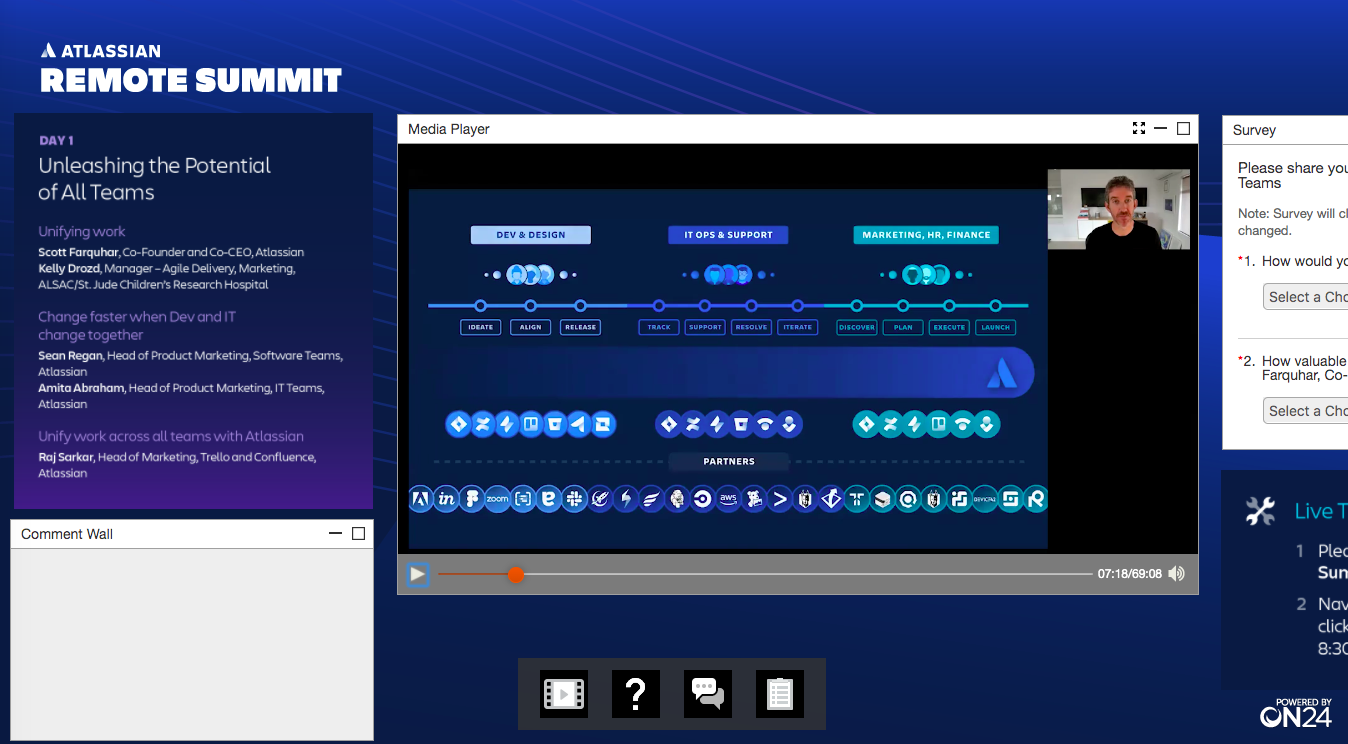The height and width of the screenshot is (744, 1348).
Task: Minimize the Media Player window
Action: [1160, 128]
